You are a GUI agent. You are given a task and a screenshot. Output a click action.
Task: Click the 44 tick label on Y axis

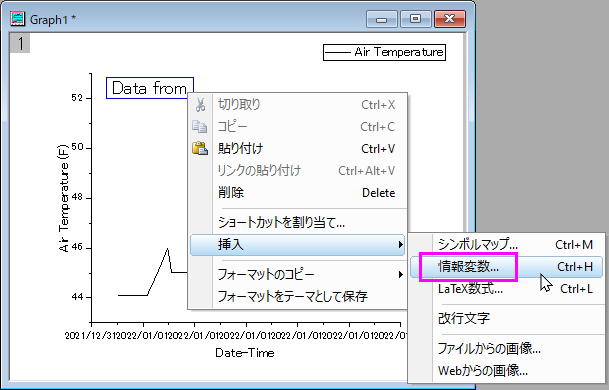click(77, 297)
